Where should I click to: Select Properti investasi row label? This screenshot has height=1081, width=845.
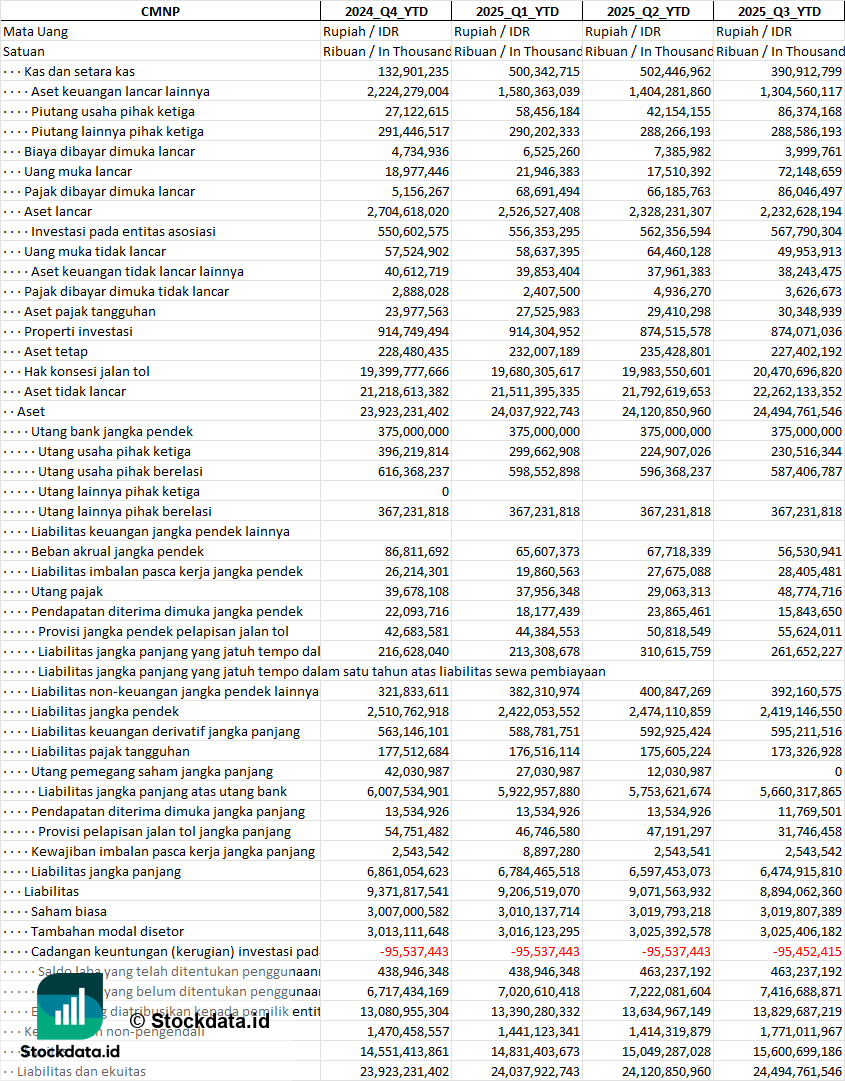click(x=79, y=332)
